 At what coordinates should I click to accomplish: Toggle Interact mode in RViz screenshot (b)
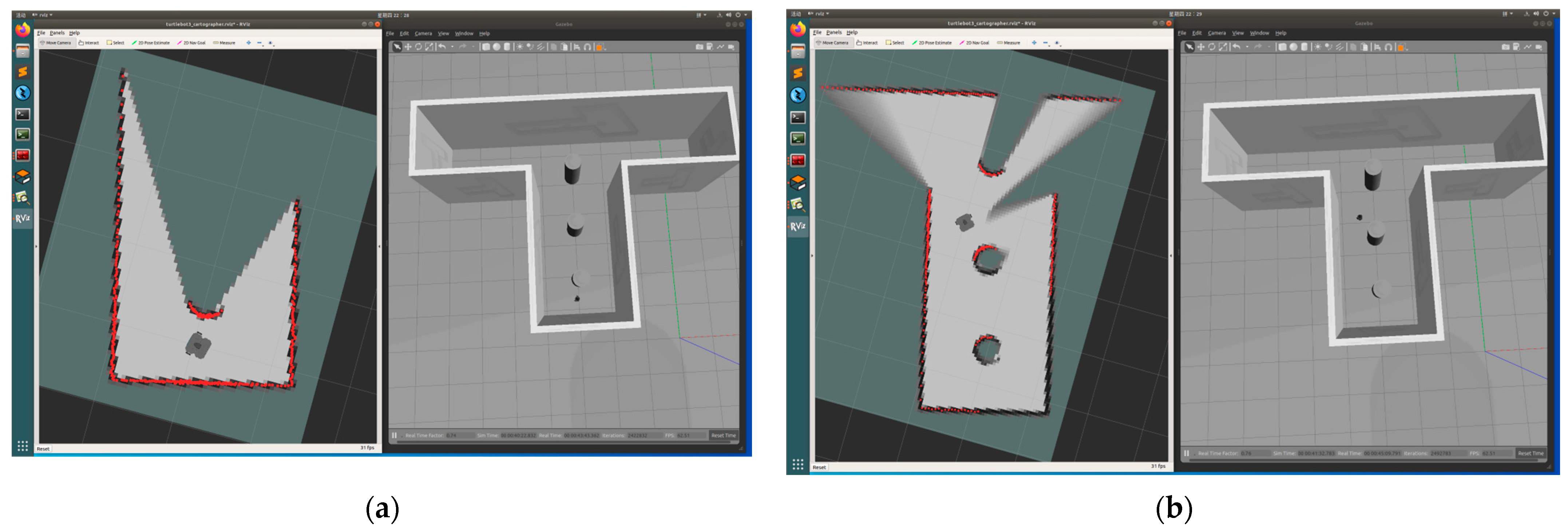pyautogui.click(x=867, y=43)
